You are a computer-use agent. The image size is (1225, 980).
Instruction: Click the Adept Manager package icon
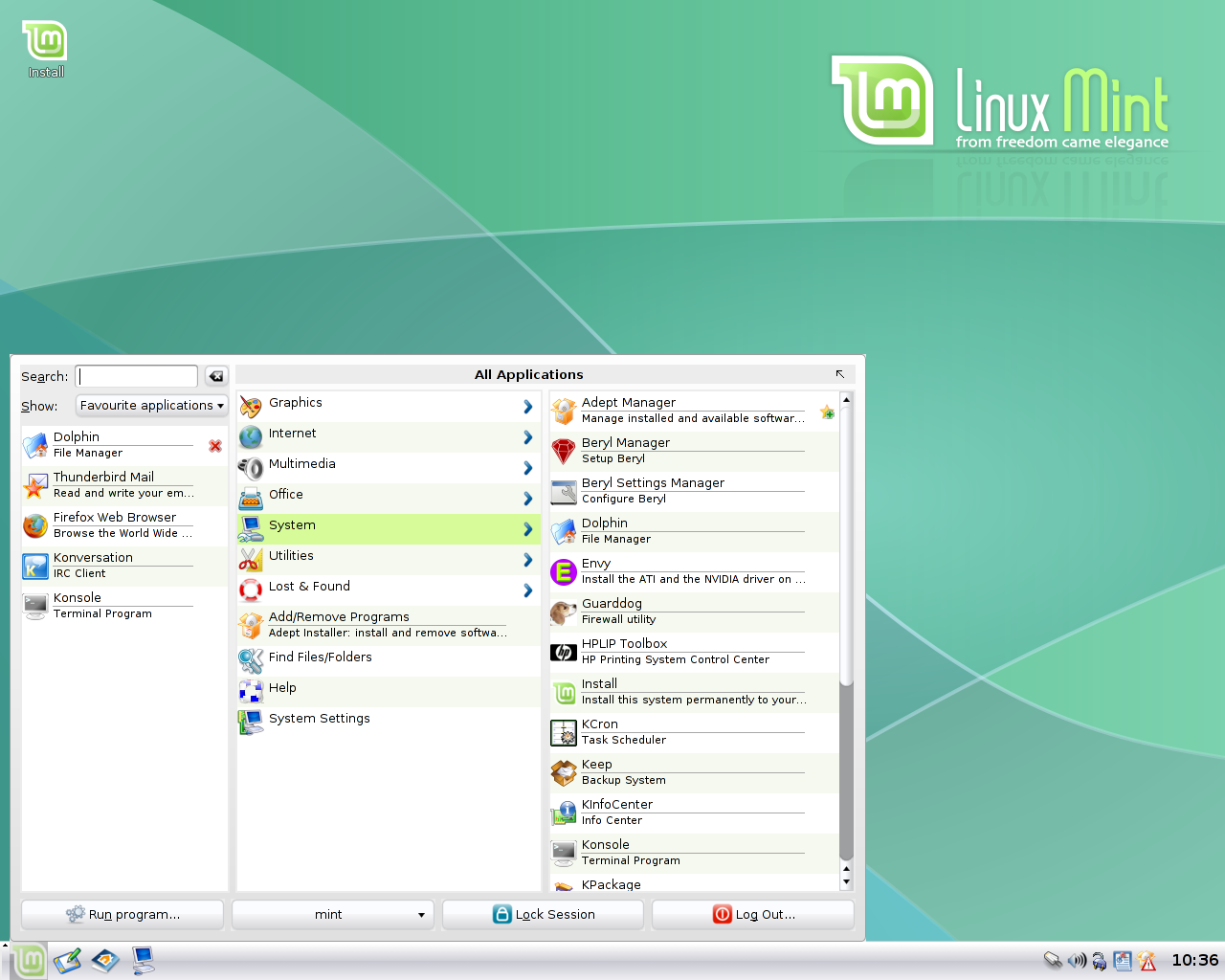click(564, 411)
